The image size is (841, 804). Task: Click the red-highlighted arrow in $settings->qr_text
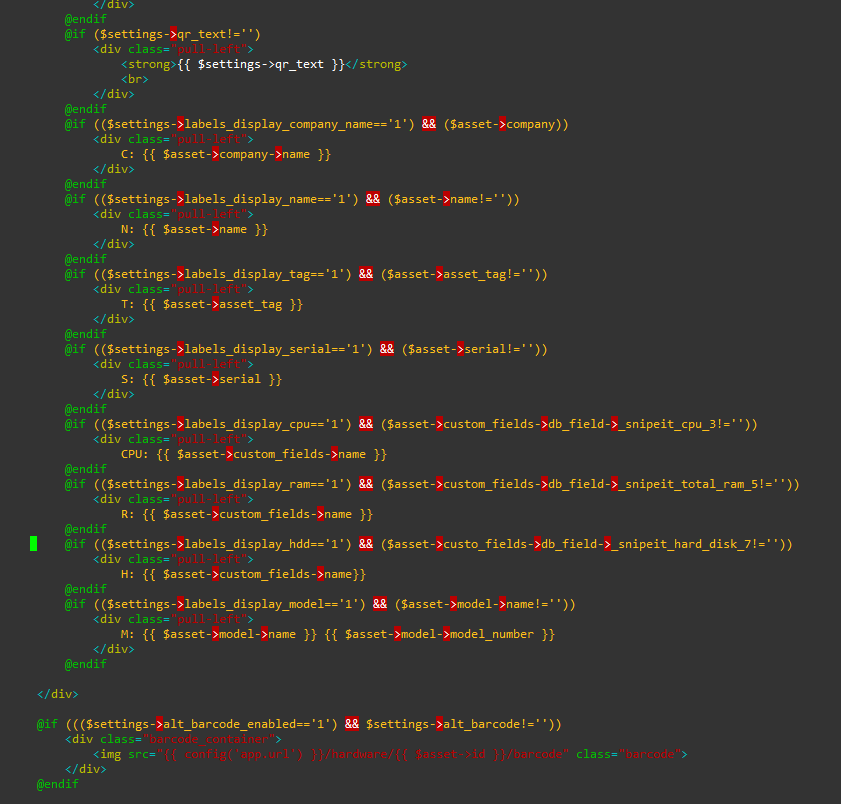pyautogui.click(x=172, y=33)
